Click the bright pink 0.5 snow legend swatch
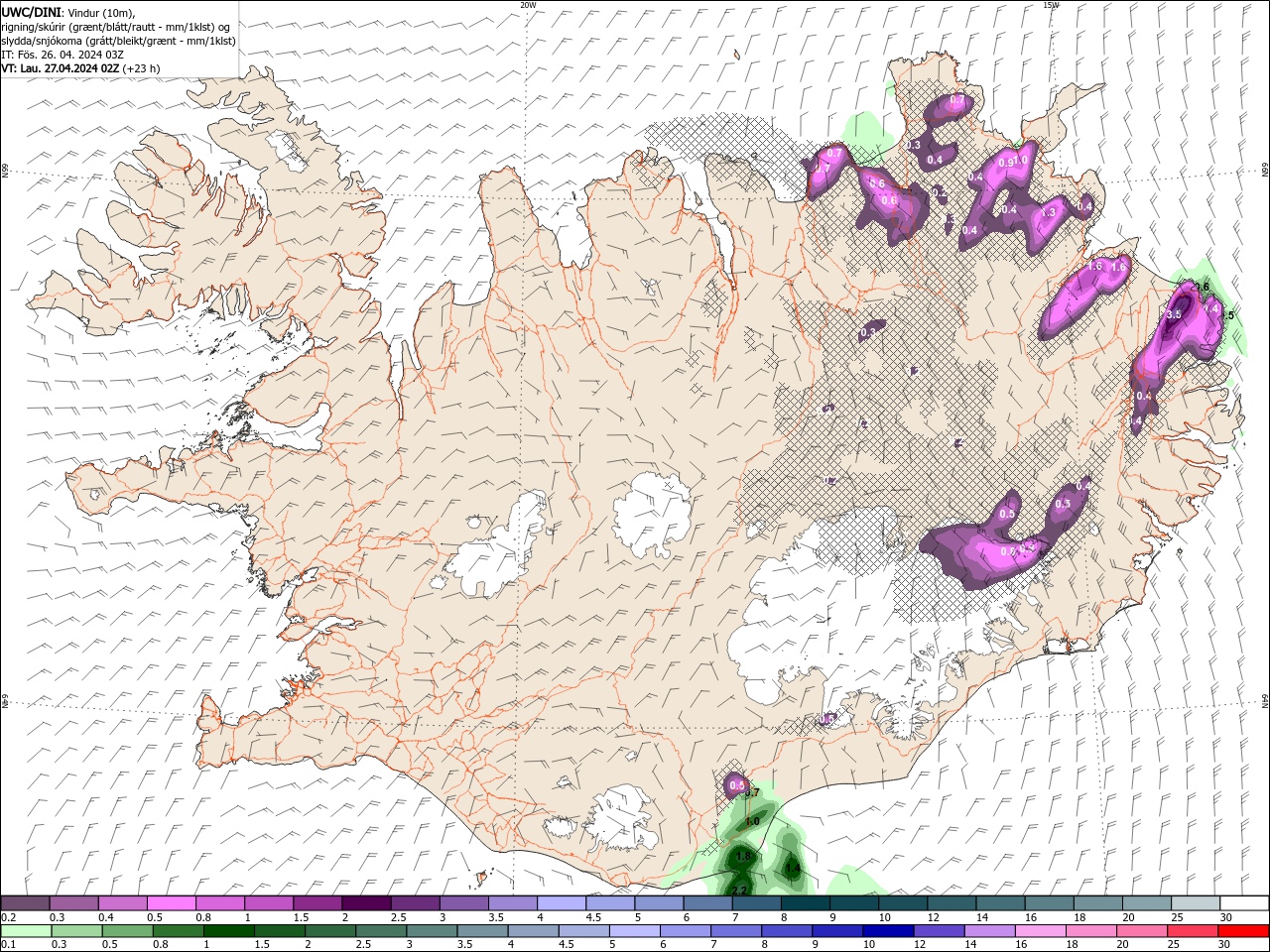 [171, 903]
